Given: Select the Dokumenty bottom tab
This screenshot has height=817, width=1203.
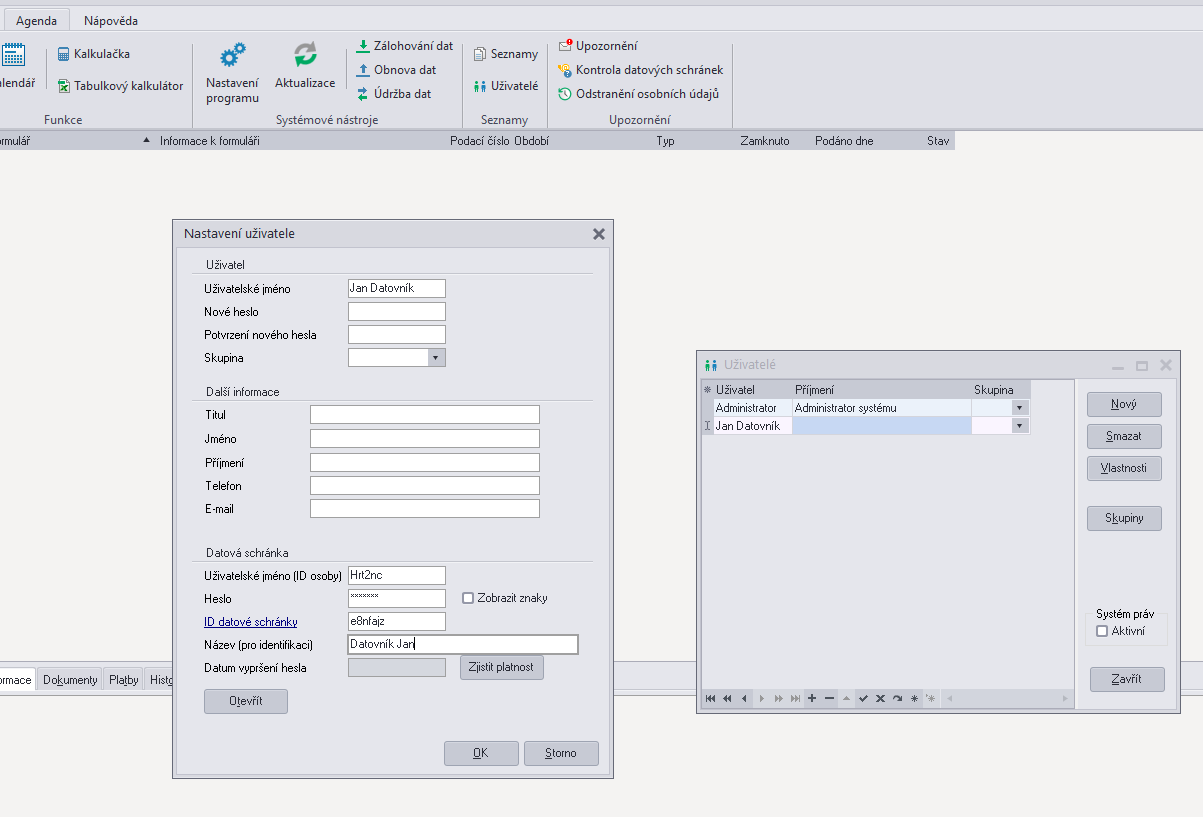Looking at the screenshot, I should point(70,680).
